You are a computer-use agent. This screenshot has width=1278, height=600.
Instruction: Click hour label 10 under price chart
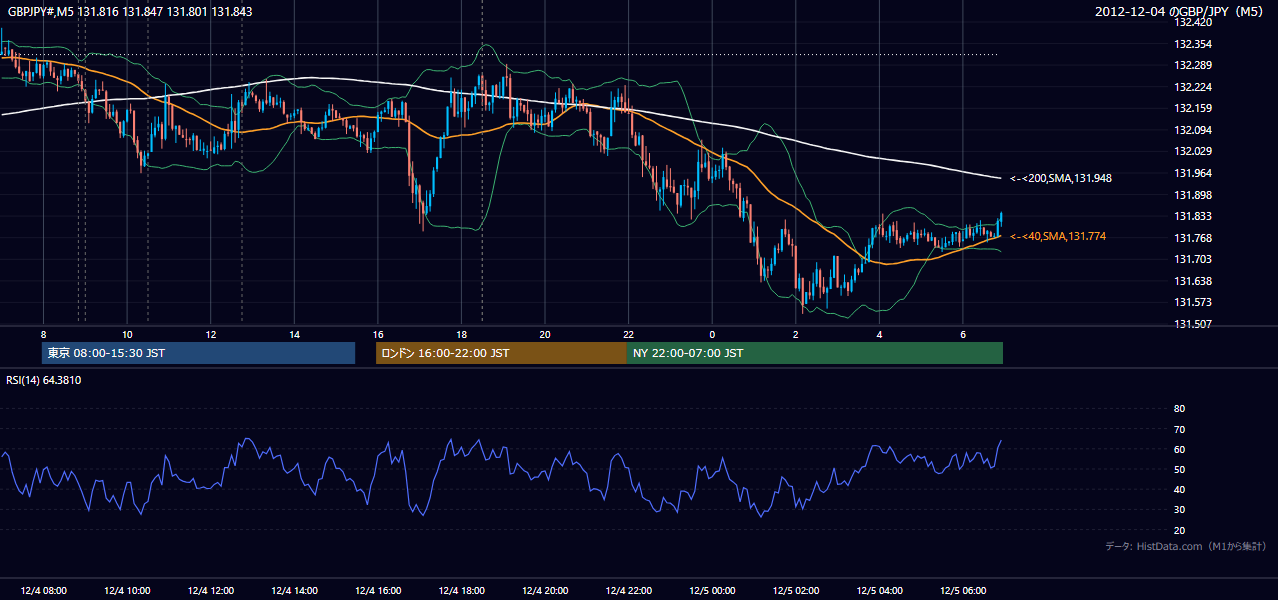tap(127, 334)
